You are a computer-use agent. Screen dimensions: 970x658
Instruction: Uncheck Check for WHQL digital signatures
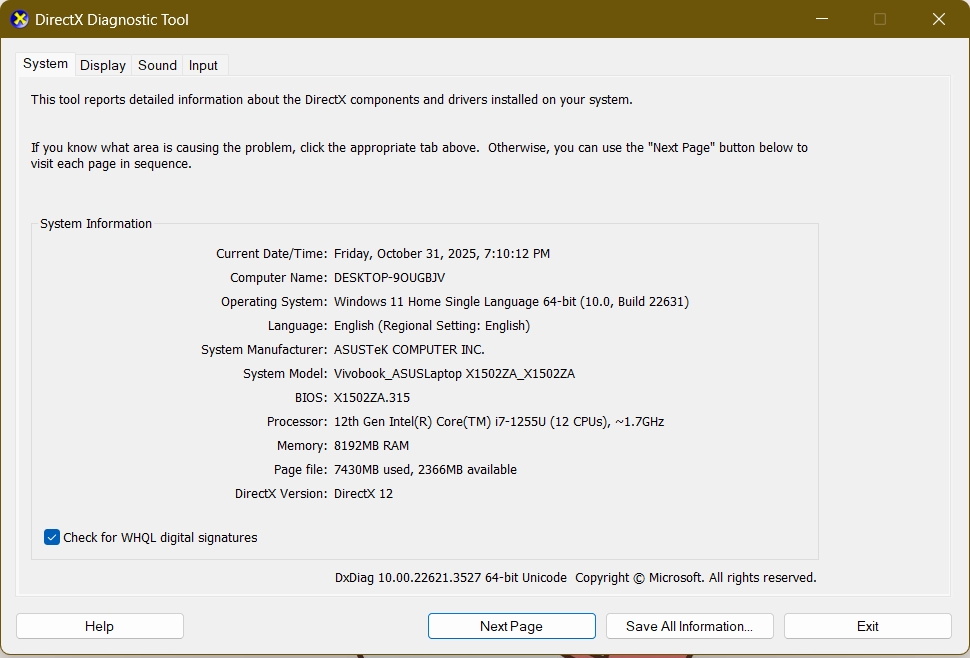point(52,538)
